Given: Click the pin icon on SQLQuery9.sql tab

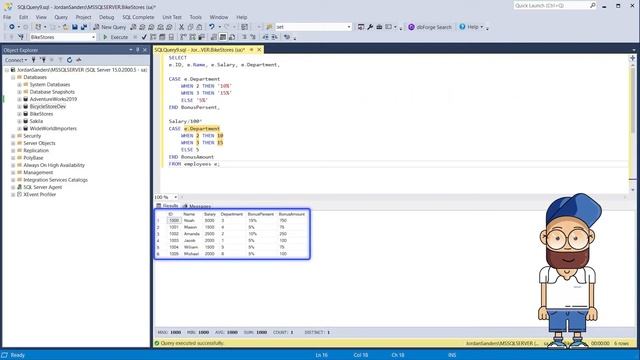Looking at the screenshot, I should click(x=251, y=50).
